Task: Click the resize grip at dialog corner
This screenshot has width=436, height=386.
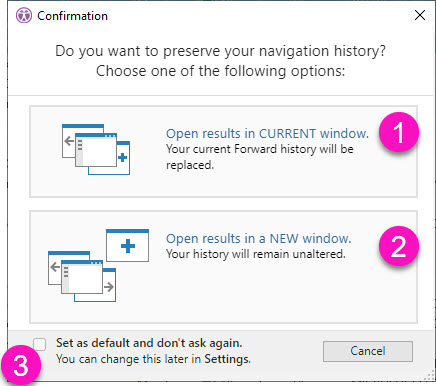Action: pos(429,376)
